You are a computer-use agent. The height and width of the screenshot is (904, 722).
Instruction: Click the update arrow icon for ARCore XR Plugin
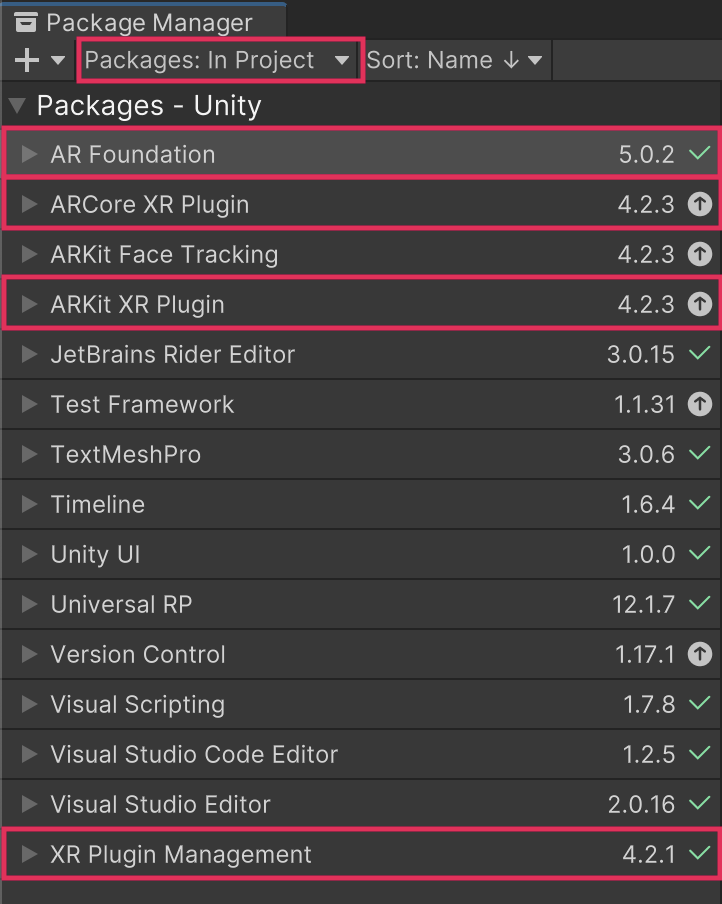click(700, 205)
